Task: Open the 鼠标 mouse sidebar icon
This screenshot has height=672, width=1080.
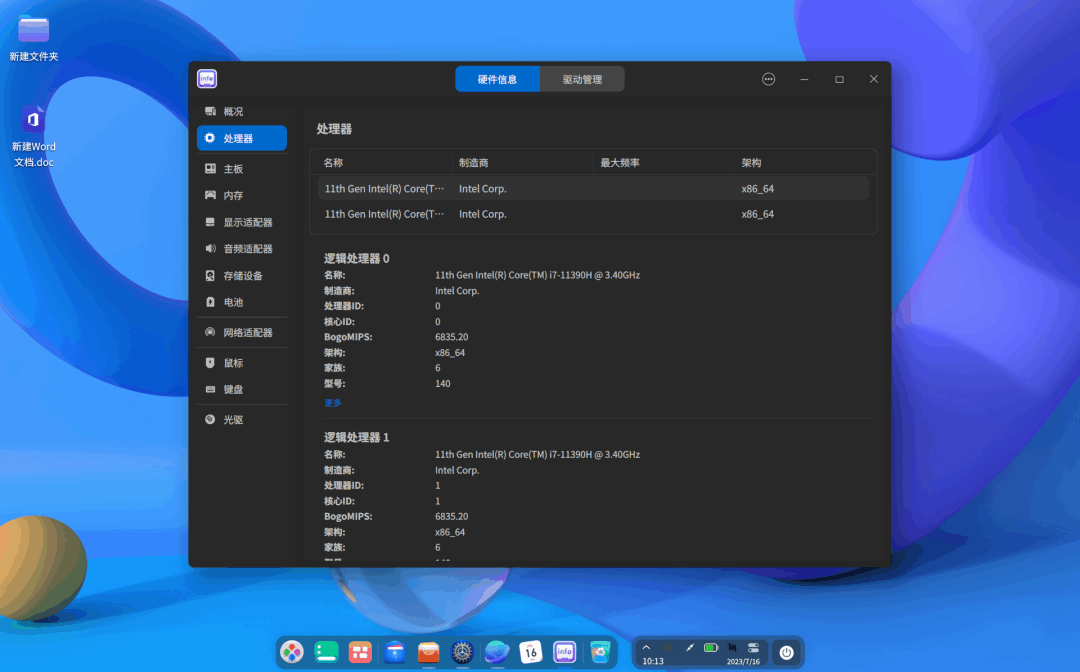Action: [x=210, y=363]
